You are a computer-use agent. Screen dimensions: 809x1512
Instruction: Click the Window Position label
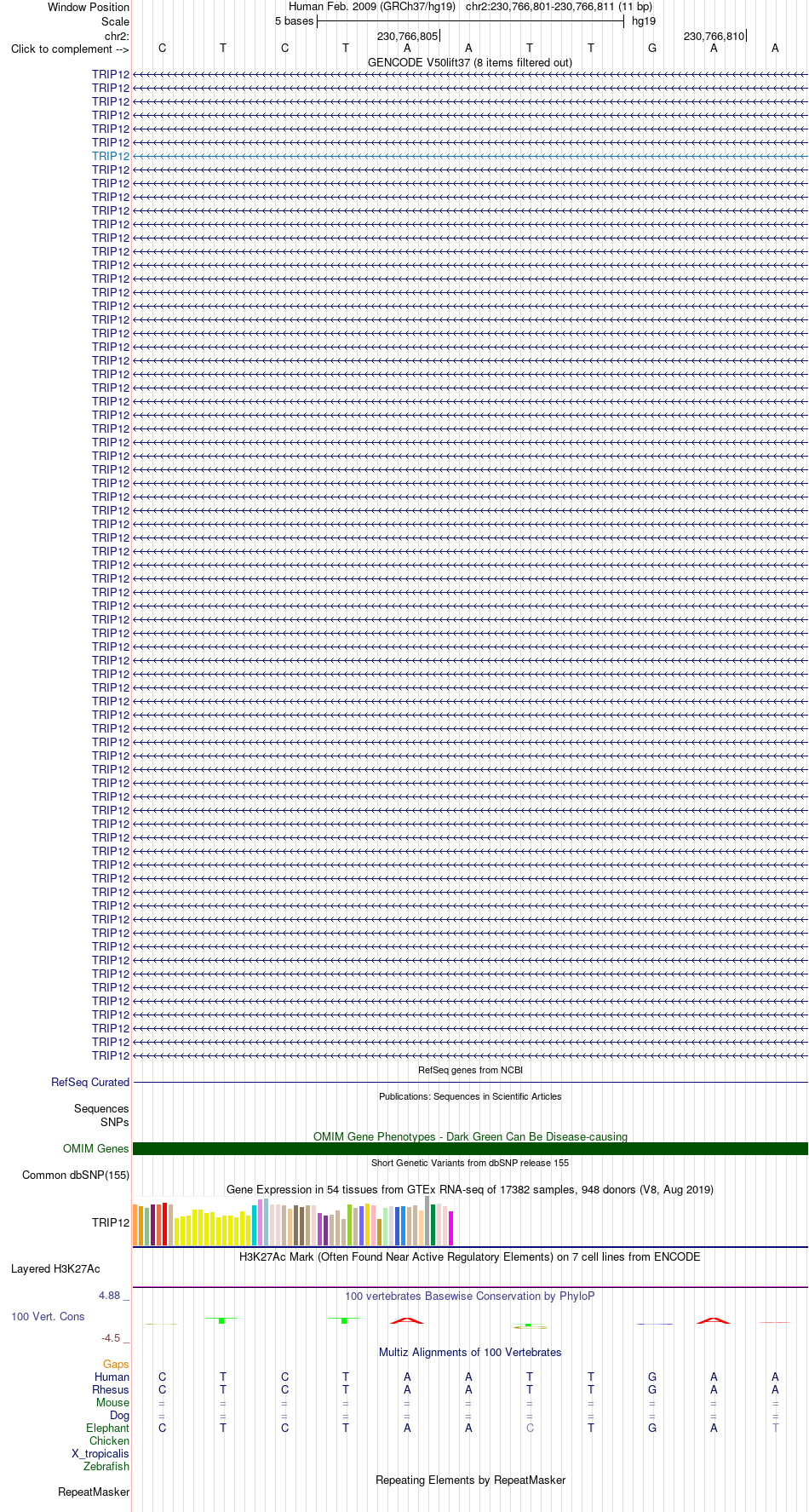[x=89, y=7]
